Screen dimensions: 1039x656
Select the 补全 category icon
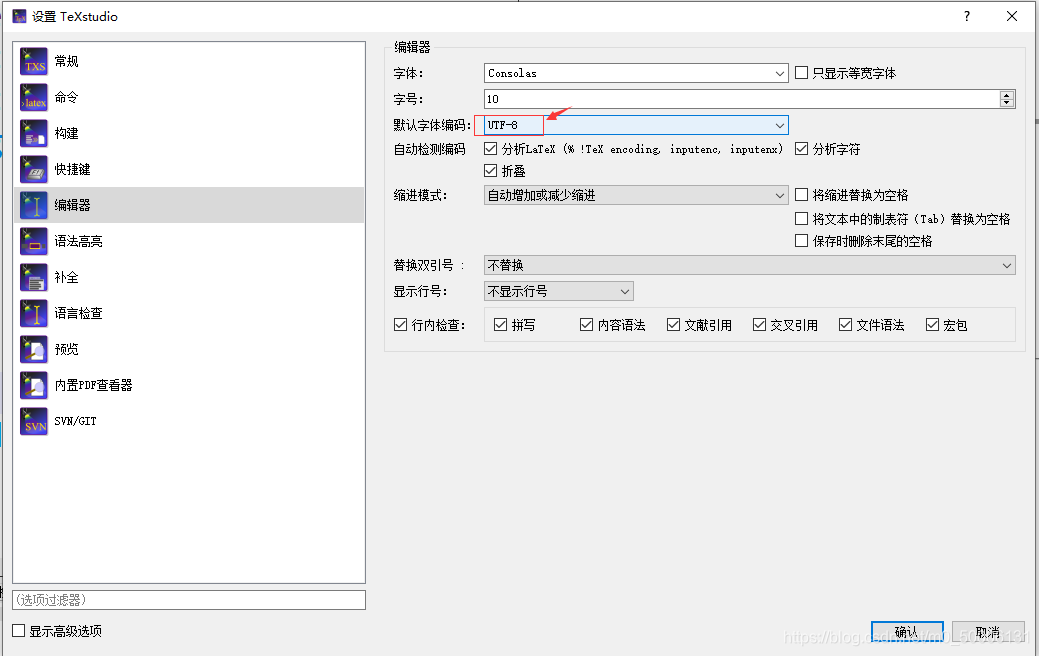(34, 277)
